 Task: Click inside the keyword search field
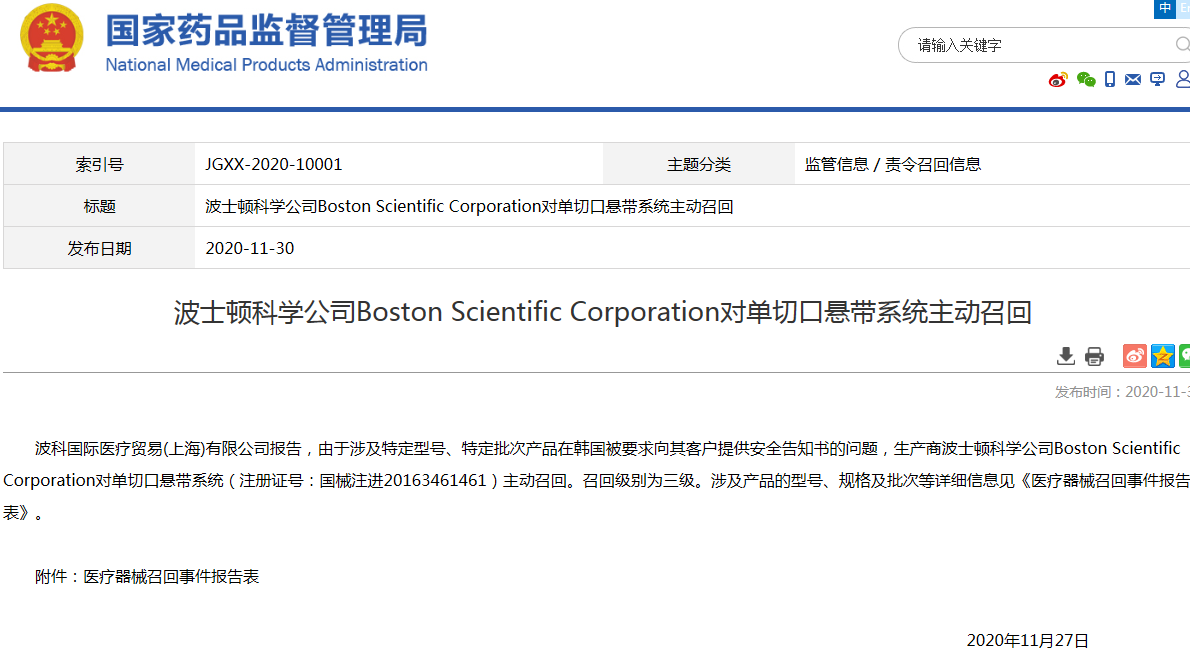point(1044,46)
